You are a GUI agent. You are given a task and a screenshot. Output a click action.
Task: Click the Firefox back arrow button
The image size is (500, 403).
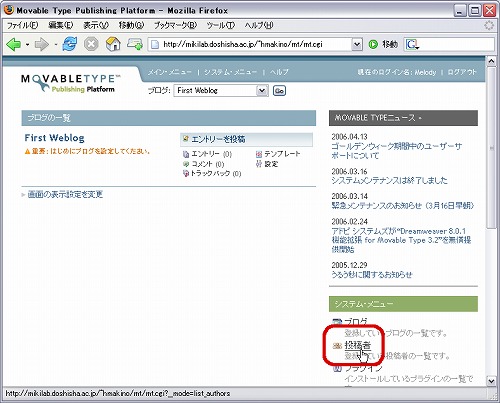pyautogui.click(x=14, y=44)
